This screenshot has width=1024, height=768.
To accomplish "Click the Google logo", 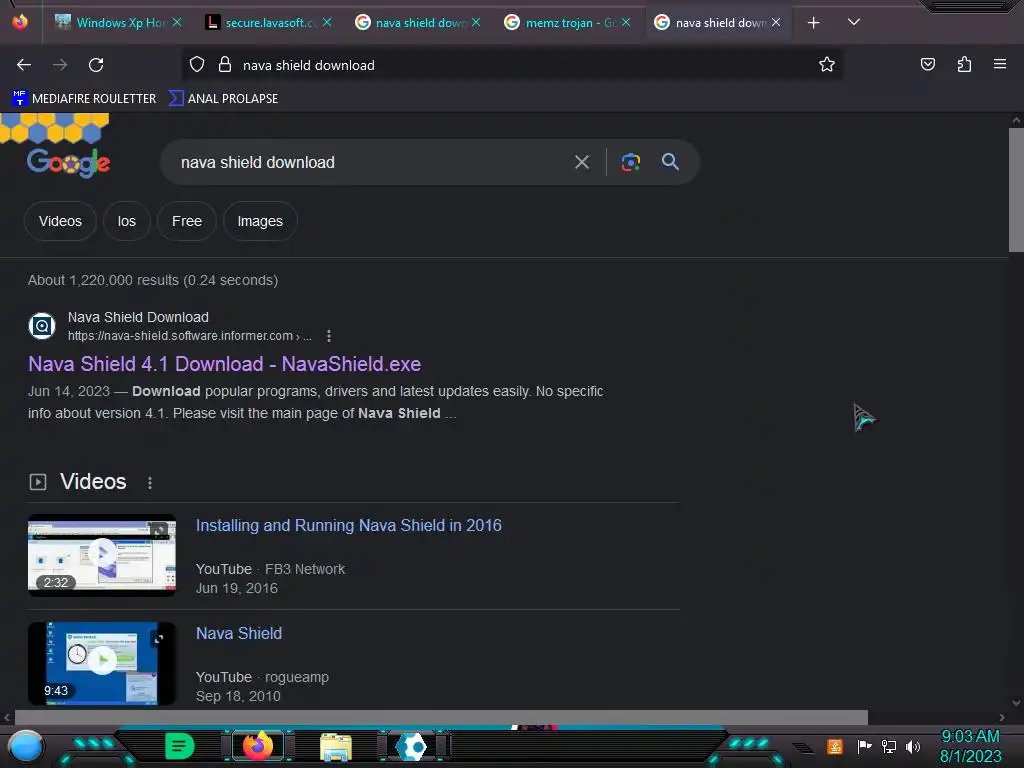I will 68,163.
